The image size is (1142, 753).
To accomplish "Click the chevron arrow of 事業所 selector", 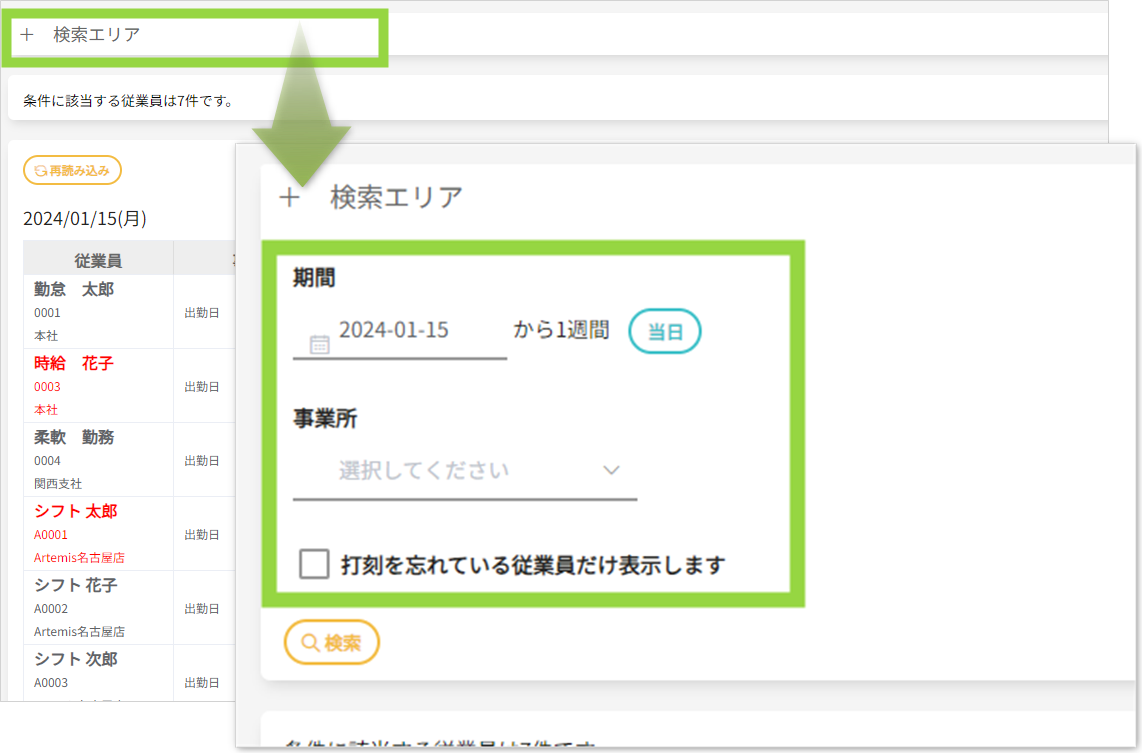I will pyautogui.click(x=612, y=470).
